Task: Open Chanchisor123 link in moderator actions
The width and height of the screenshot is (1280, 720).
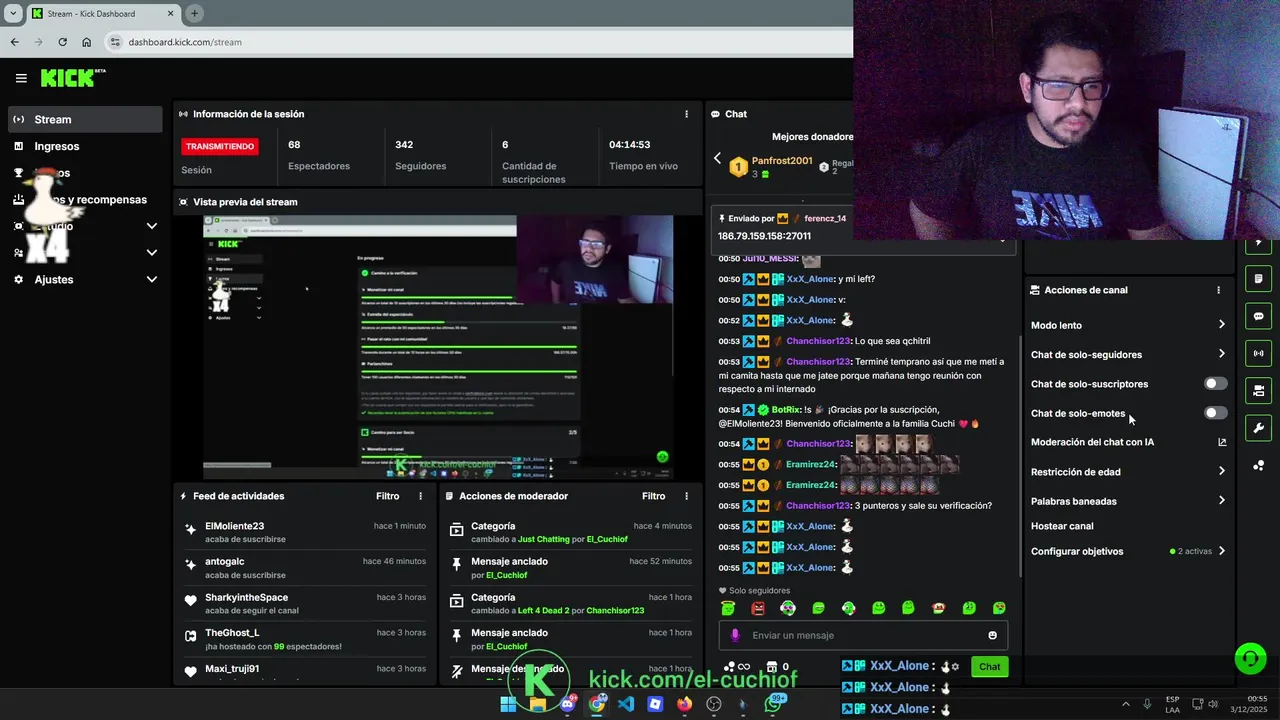Action: click(x=615, y=610)
